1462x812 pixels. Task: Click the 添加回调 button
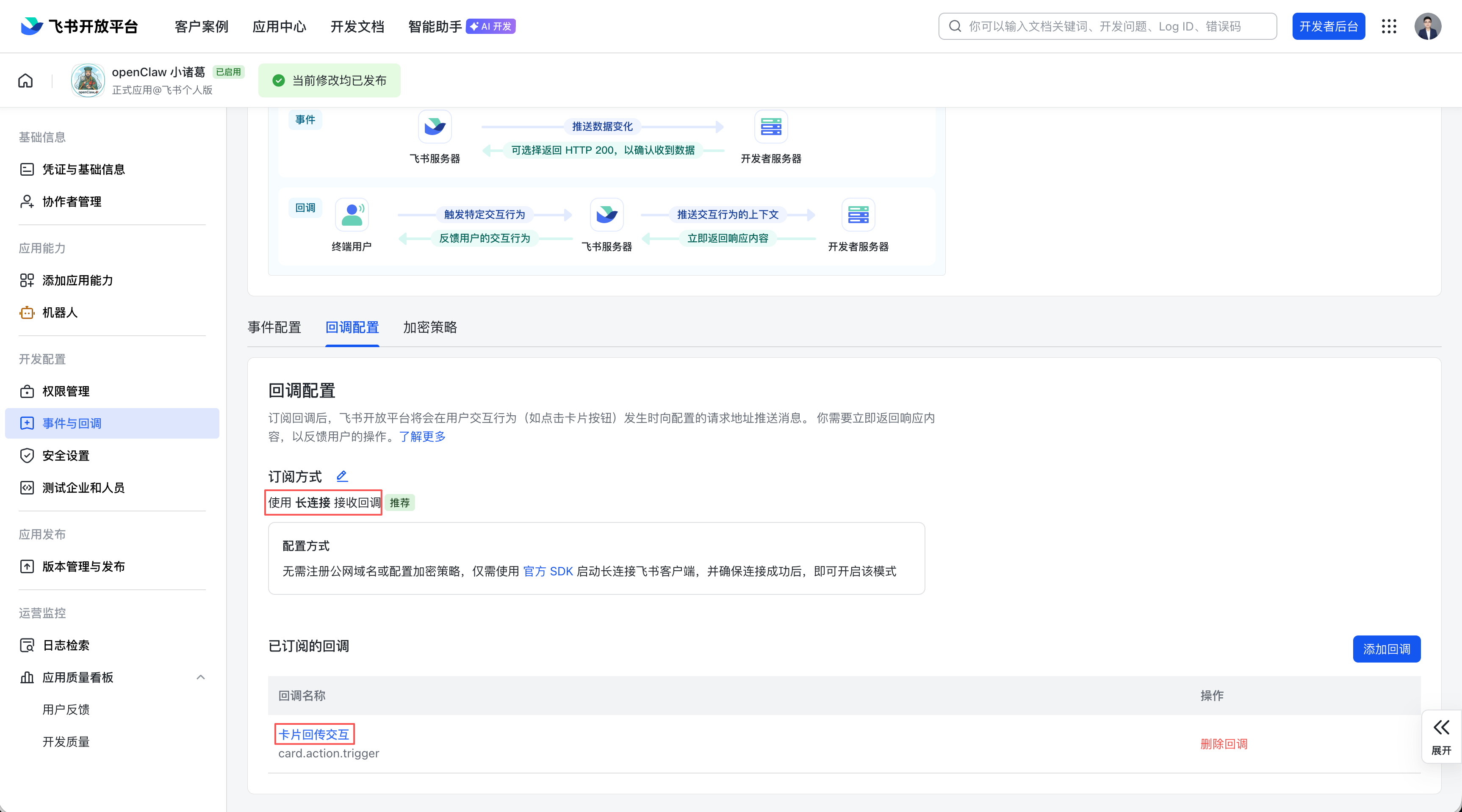pyautogui.click(x=1386, y=649)
